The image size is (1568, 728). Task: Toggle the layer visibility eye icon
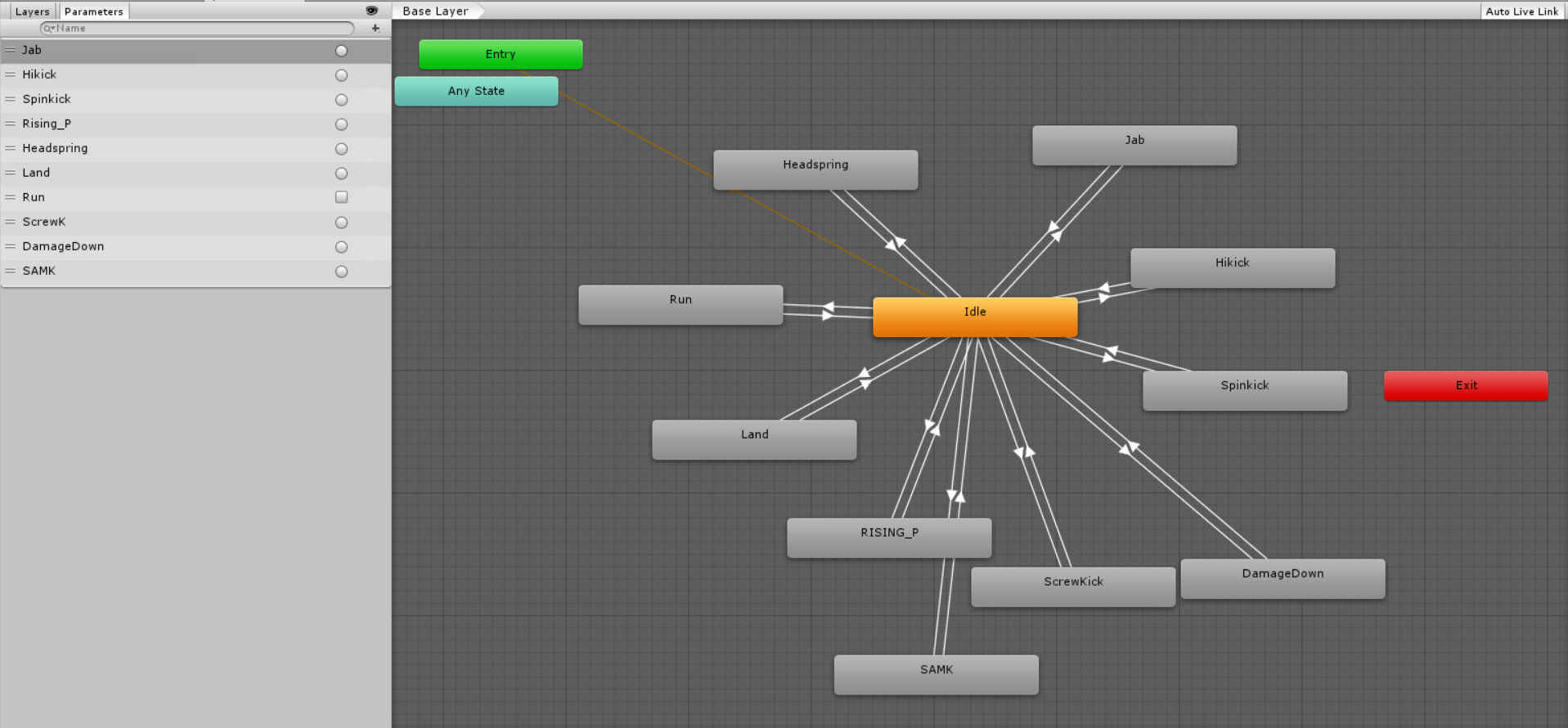371,11
